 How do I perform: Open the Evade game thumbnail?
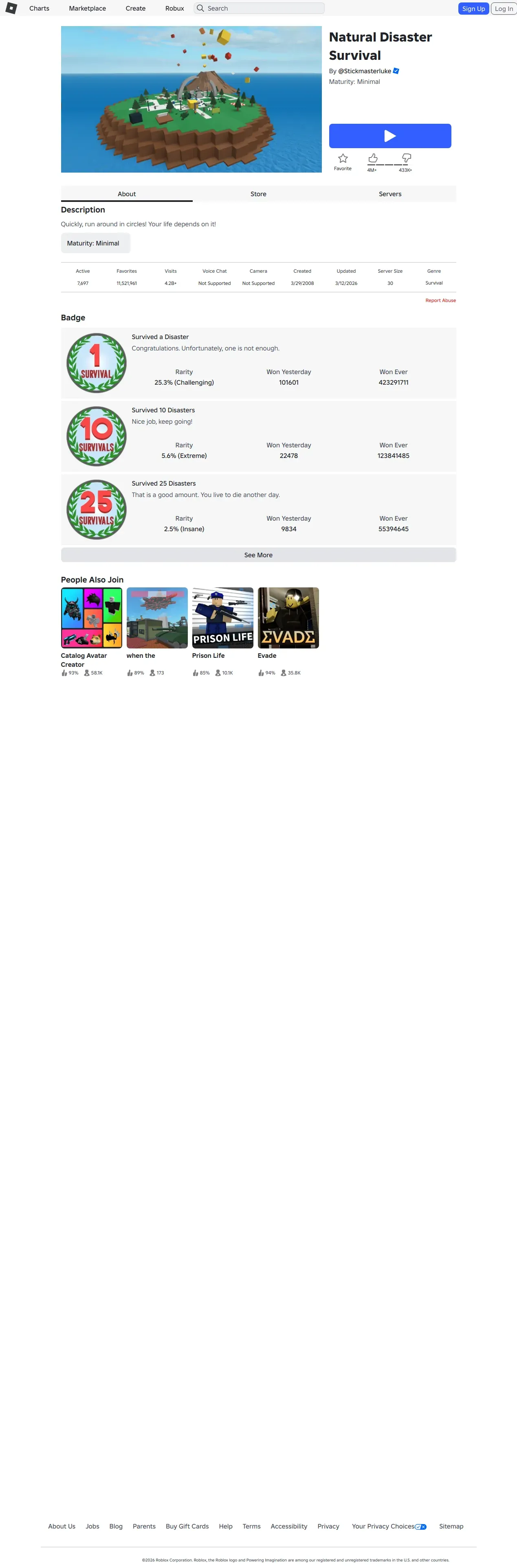[x=288, y=618]
